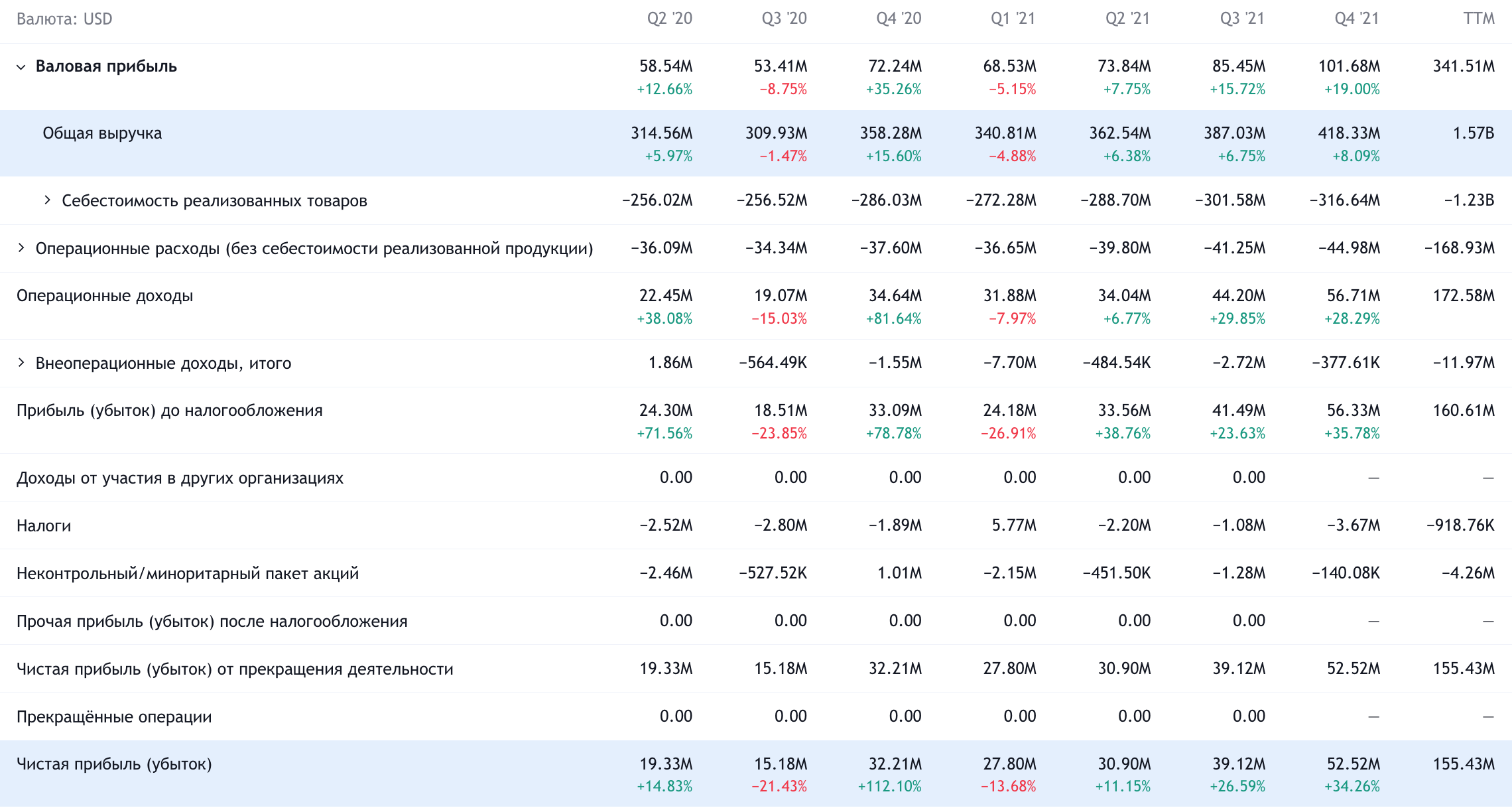The height and width of the screenshot is (808, 1512).
Task: Click the Налоги row label
Action: (44, 526)
